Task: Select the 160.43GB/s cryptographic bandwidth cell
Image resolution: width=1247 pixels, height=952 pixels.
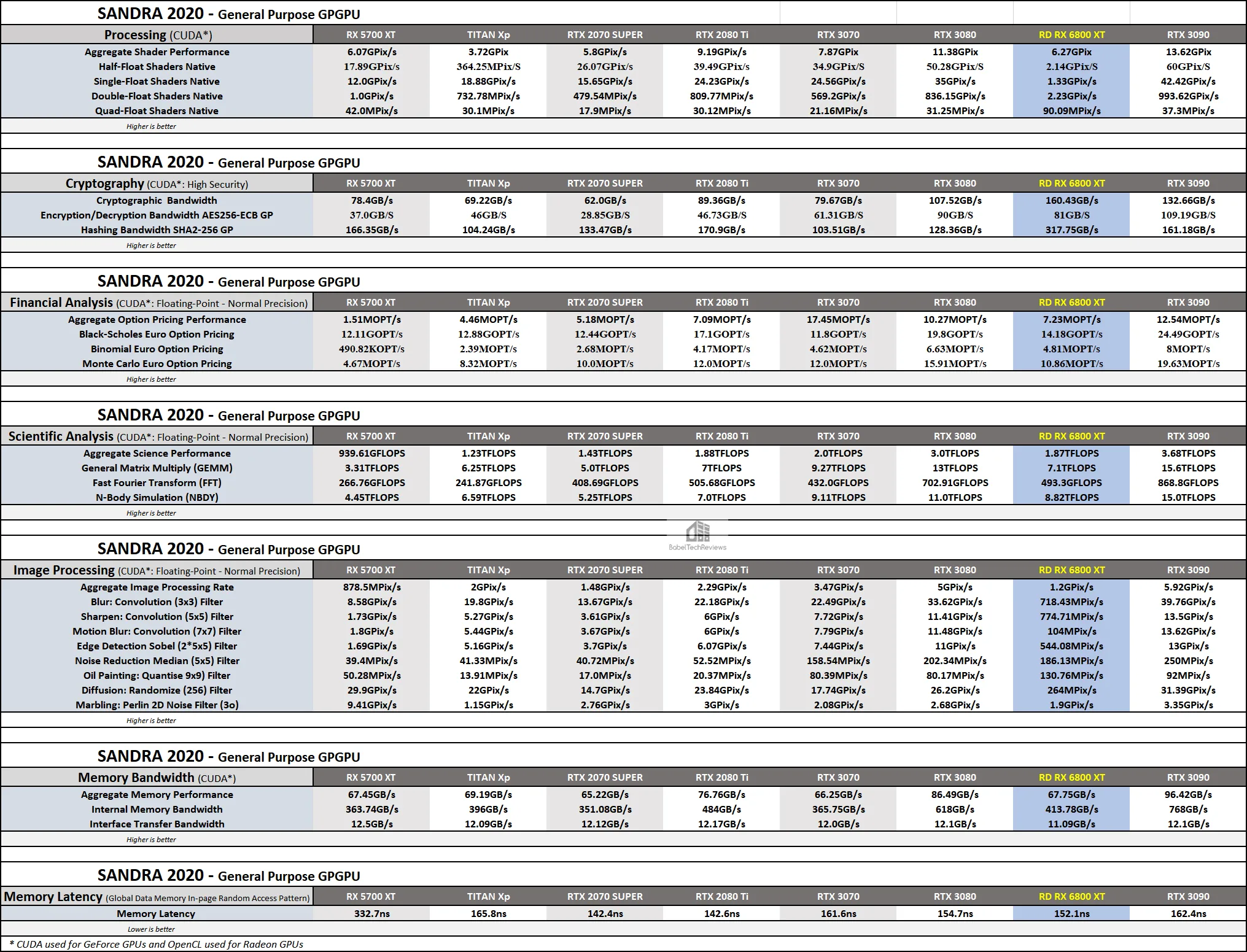Action: point(1071,201)
